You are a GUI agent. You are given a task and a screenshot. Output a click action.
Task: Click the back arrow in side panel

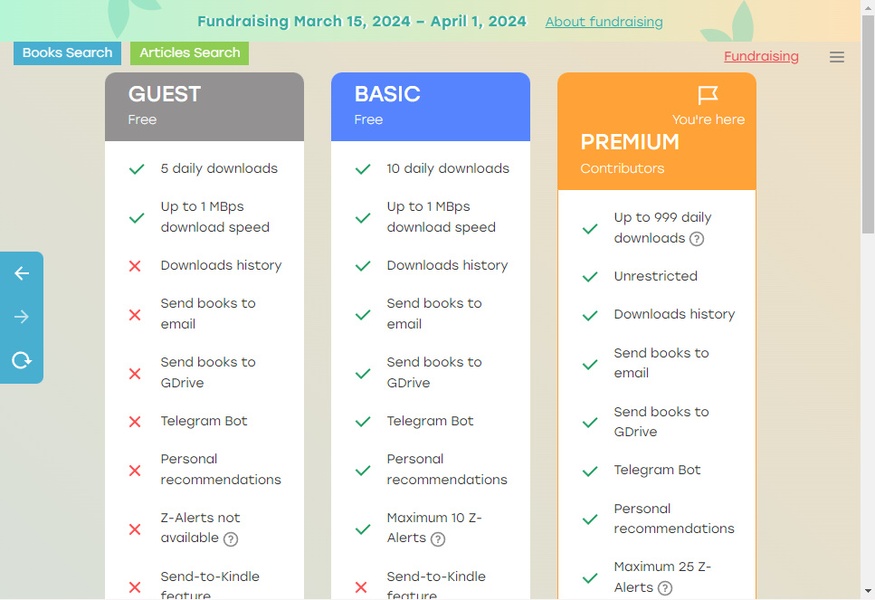coord(22,273)
